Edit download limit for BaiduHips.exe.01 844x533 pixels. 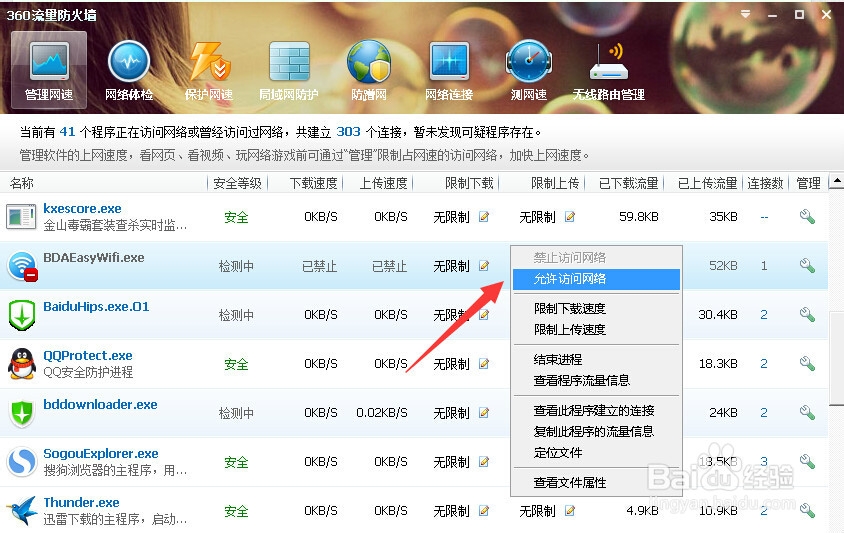484,314
